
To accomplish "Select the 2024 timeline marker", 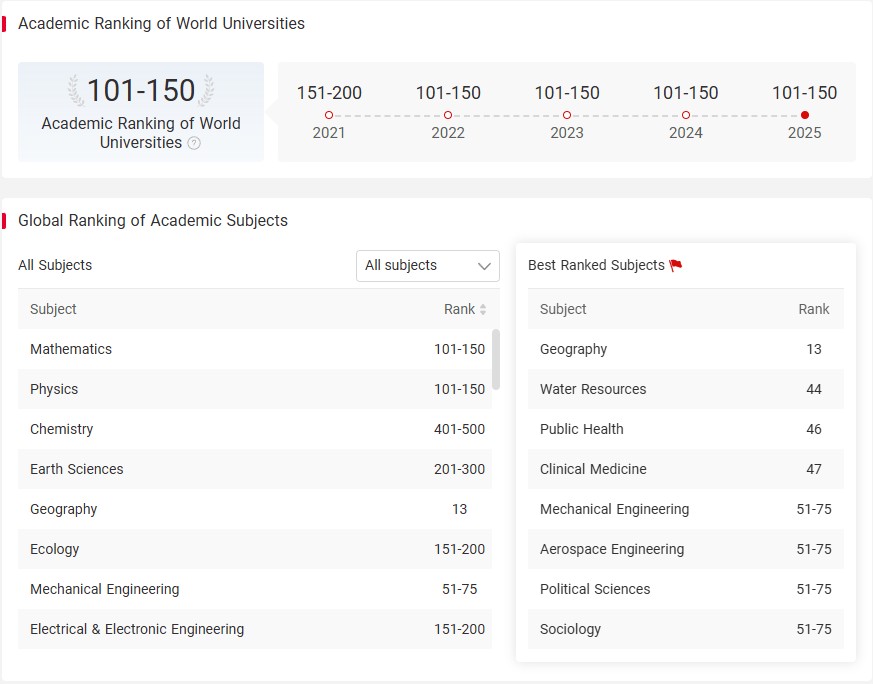I will [x=686, y=115].
